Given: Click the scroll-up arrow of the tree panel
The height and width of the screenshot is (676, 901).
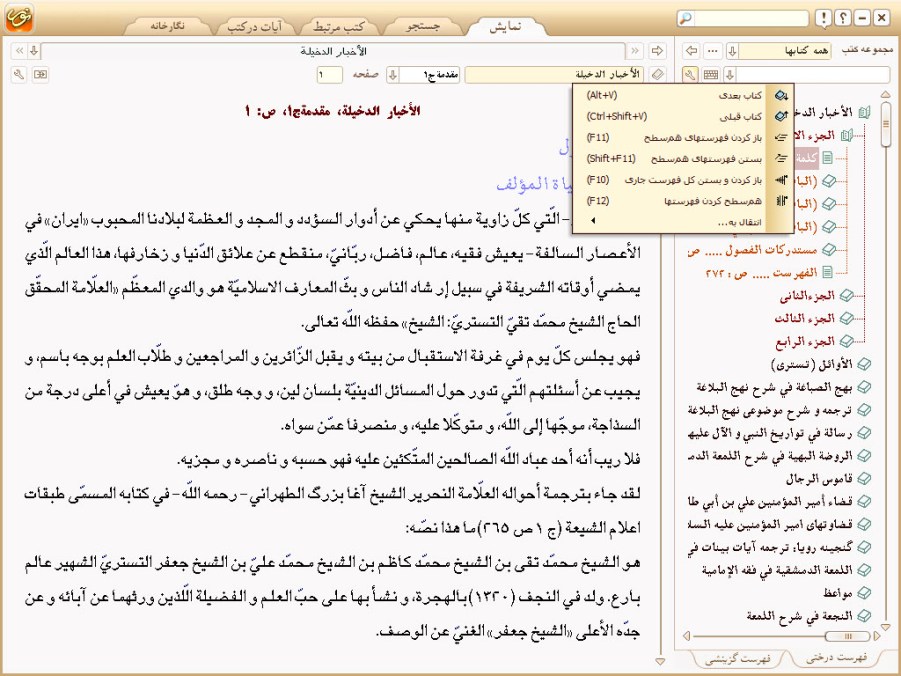Looking at the screenshot, I should (x=885, y=94).
